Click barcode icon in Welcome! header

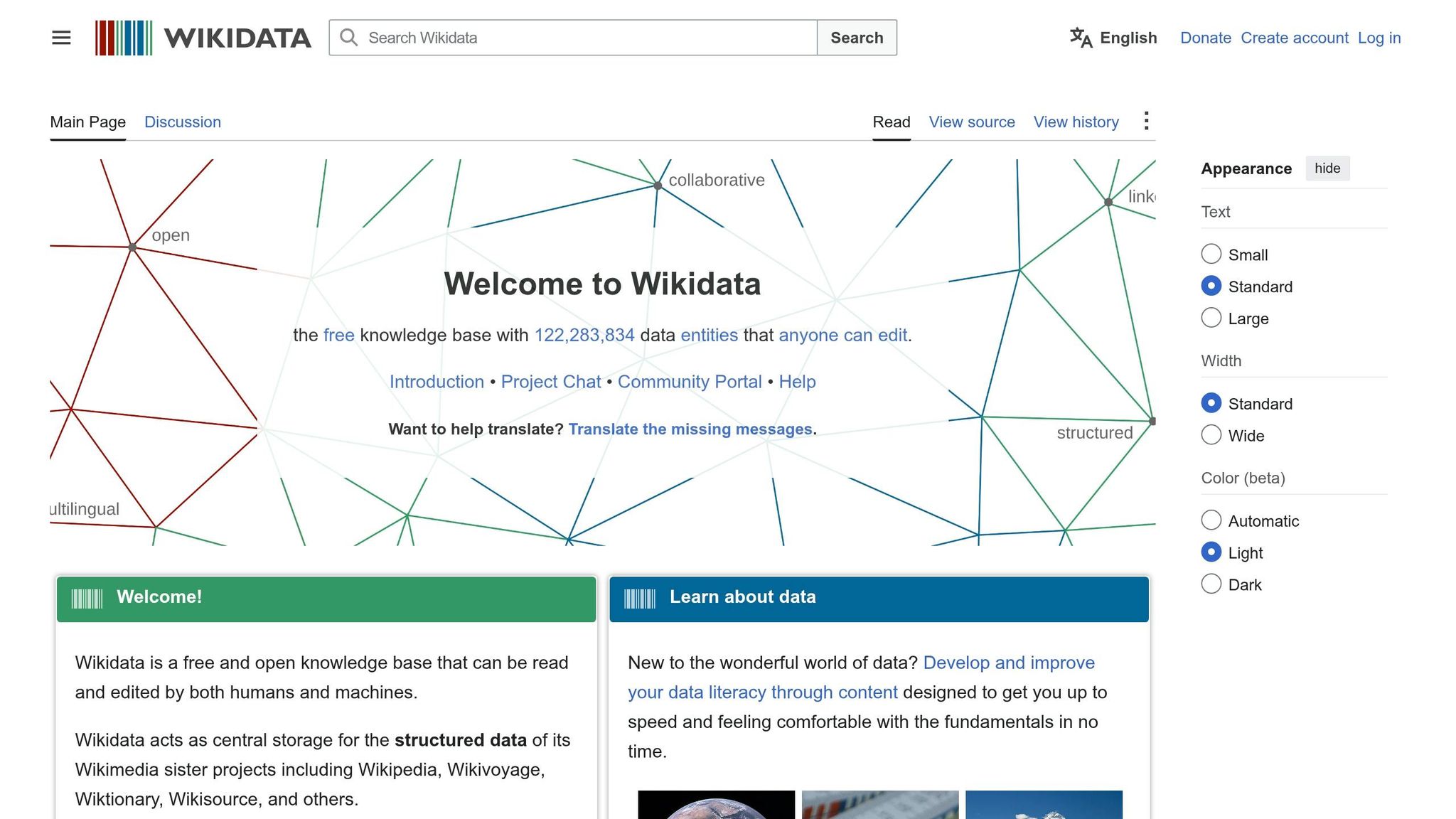point(87,599)
